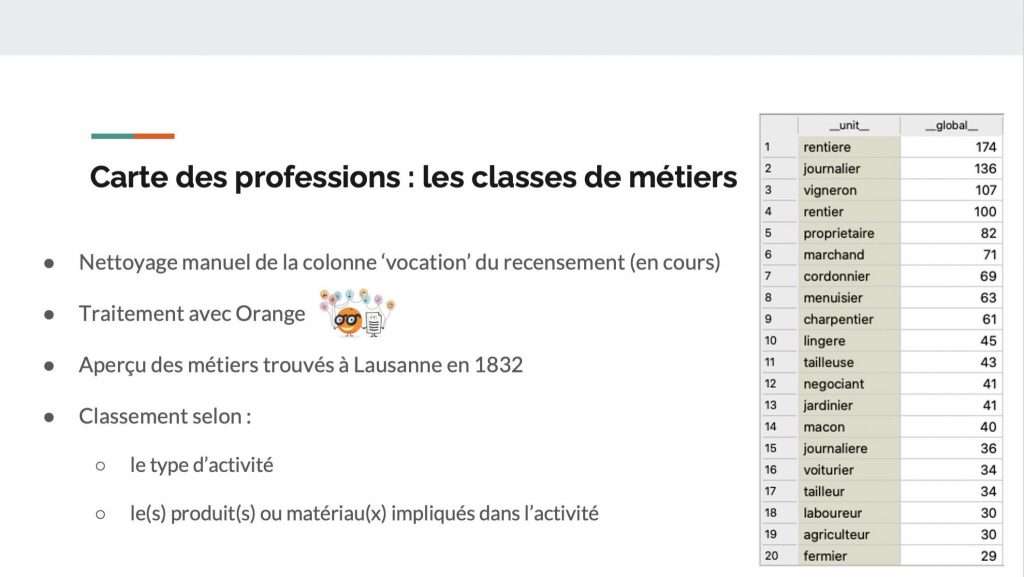Click the value 174 in the global column
1024x577 pixels.
click(x=985, y=147)
